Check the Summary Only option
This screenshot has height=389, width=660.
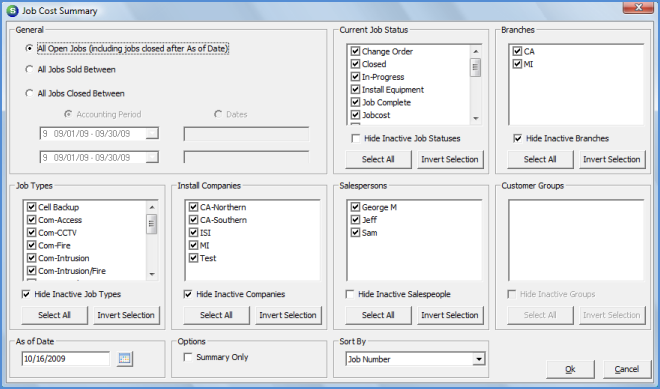pyautogui.click(x=188, y=357)
